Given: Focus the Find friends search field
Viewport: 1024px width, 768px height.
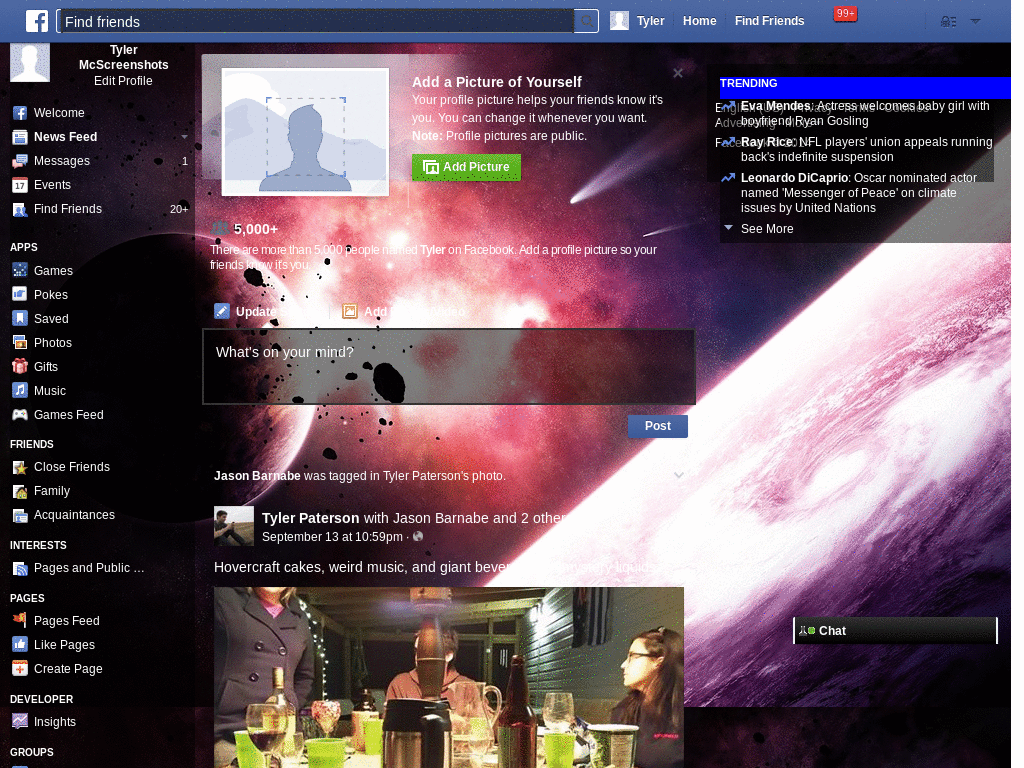Looking at the screenshot, I should click(x=317, y=22).
